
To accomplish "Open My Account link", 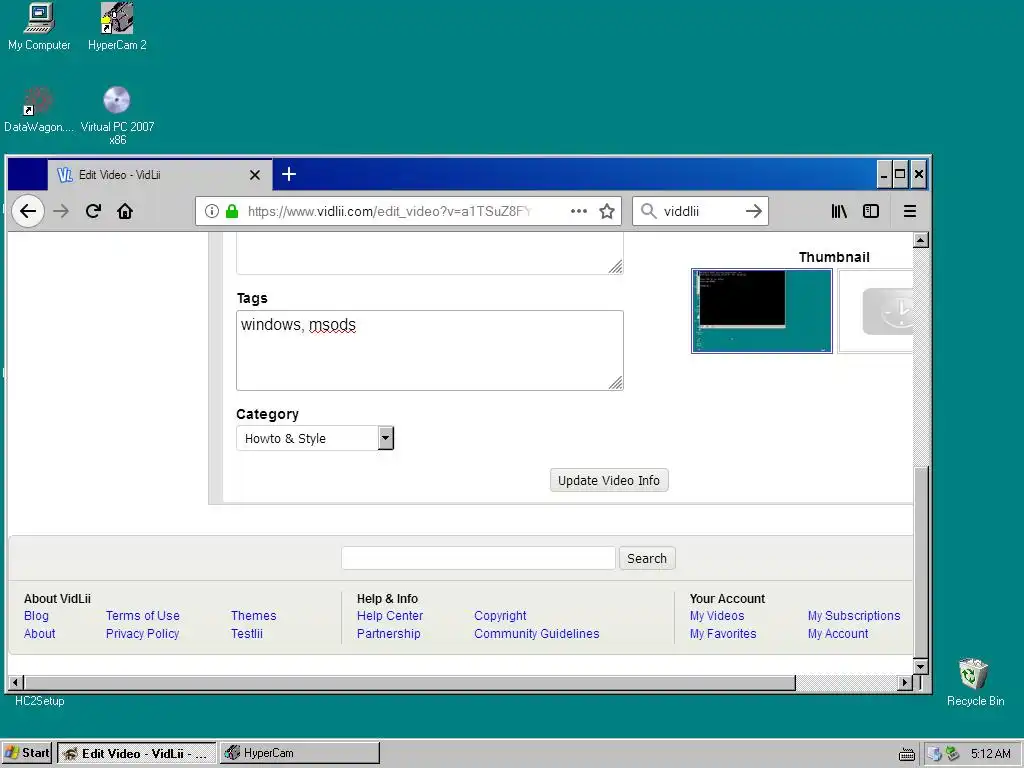I will click(838, 633).
